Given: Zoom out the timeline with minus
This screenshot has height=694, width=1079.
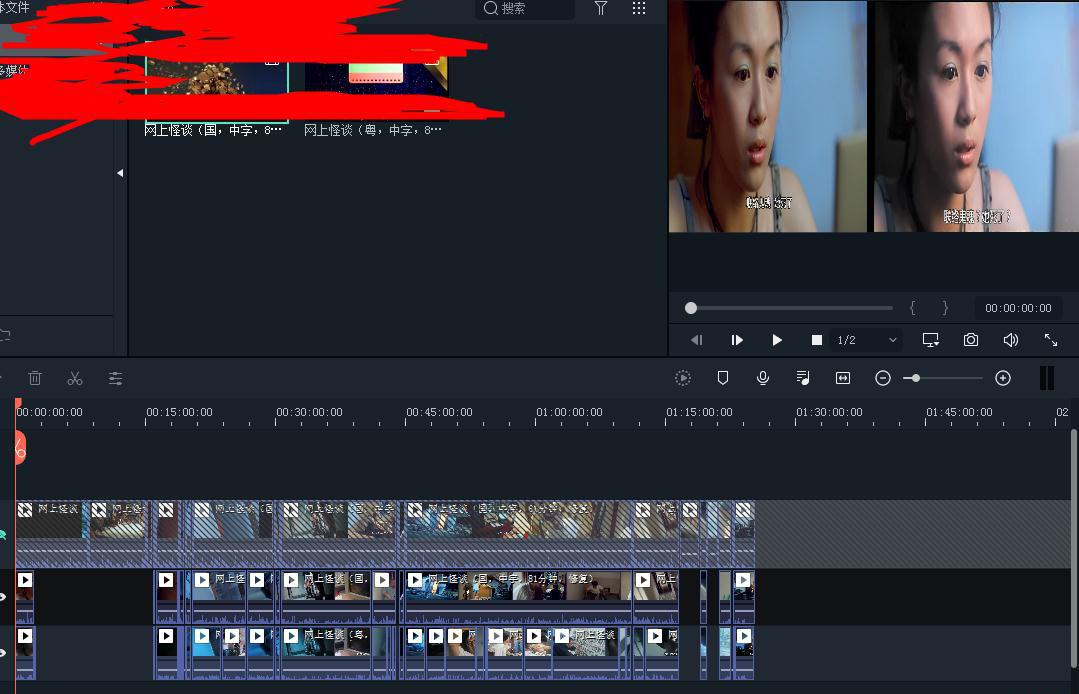Looking at the screenshot, I should 883,378.
